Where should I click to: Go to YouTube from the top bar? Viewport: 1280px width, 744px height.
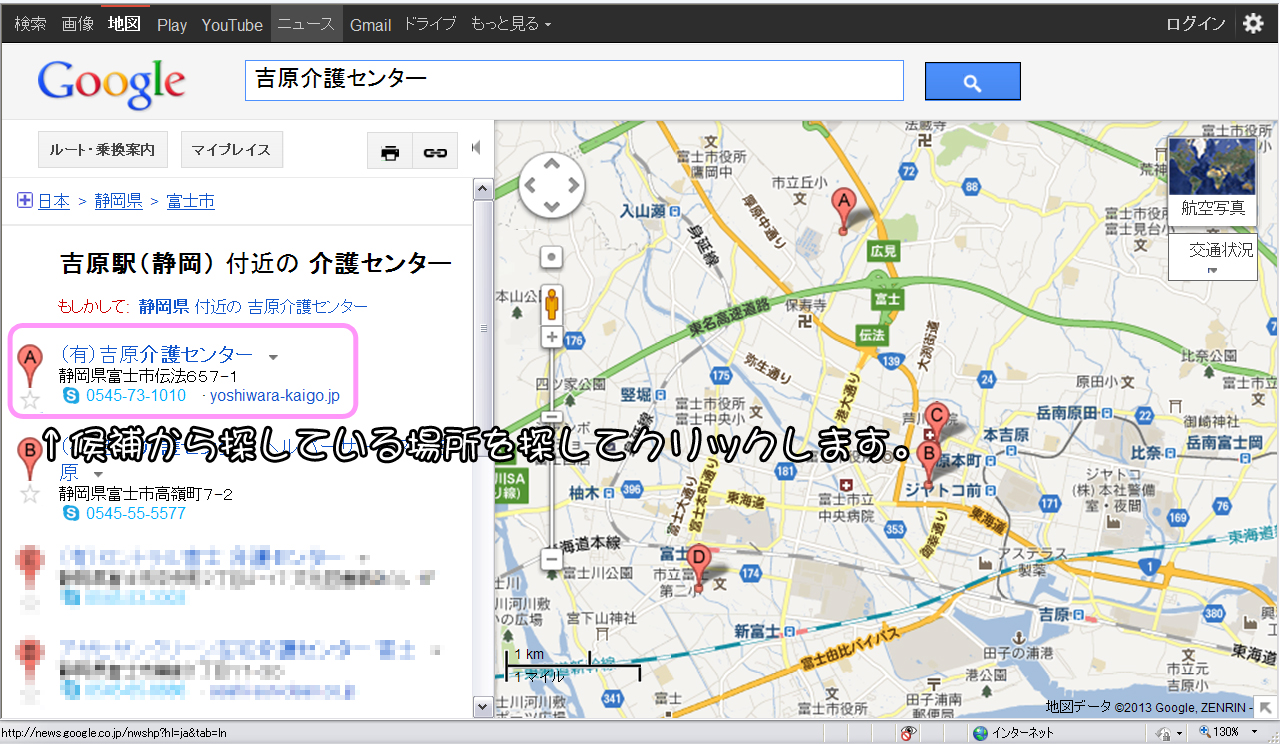232,25
